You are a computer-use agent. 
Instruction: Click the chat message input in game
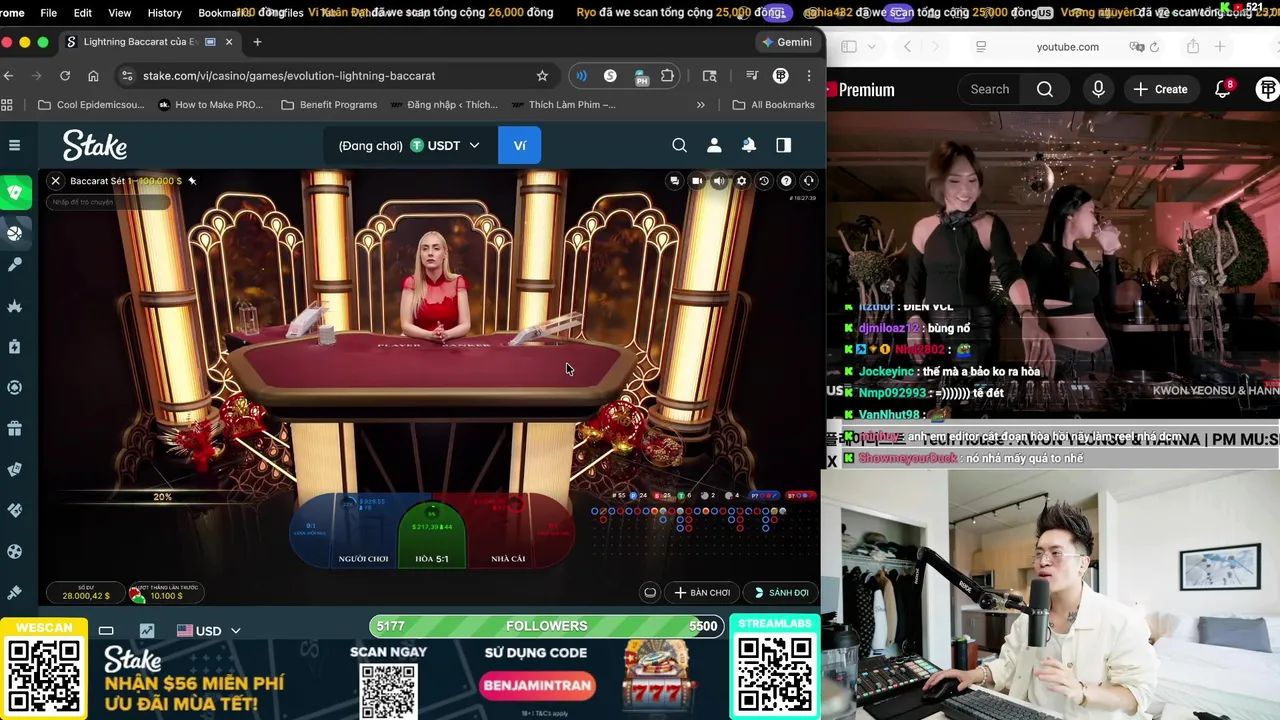(x=107, y=202)
